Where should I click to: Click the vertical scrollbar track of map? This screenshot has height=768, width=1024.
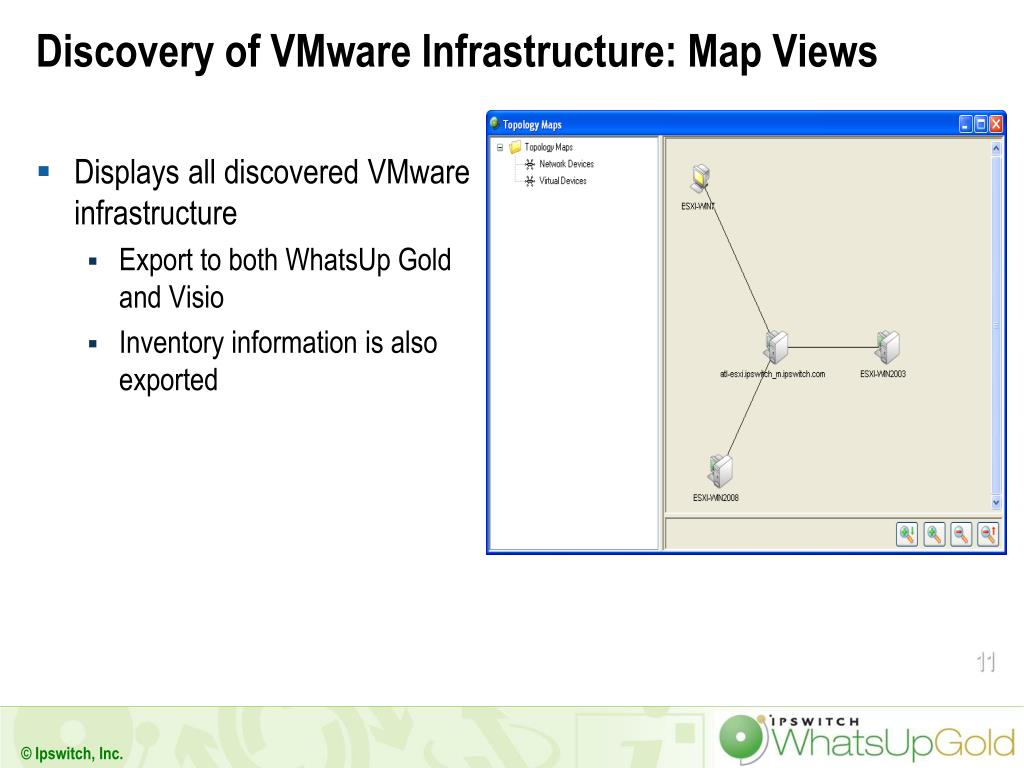tap(996, 325)
